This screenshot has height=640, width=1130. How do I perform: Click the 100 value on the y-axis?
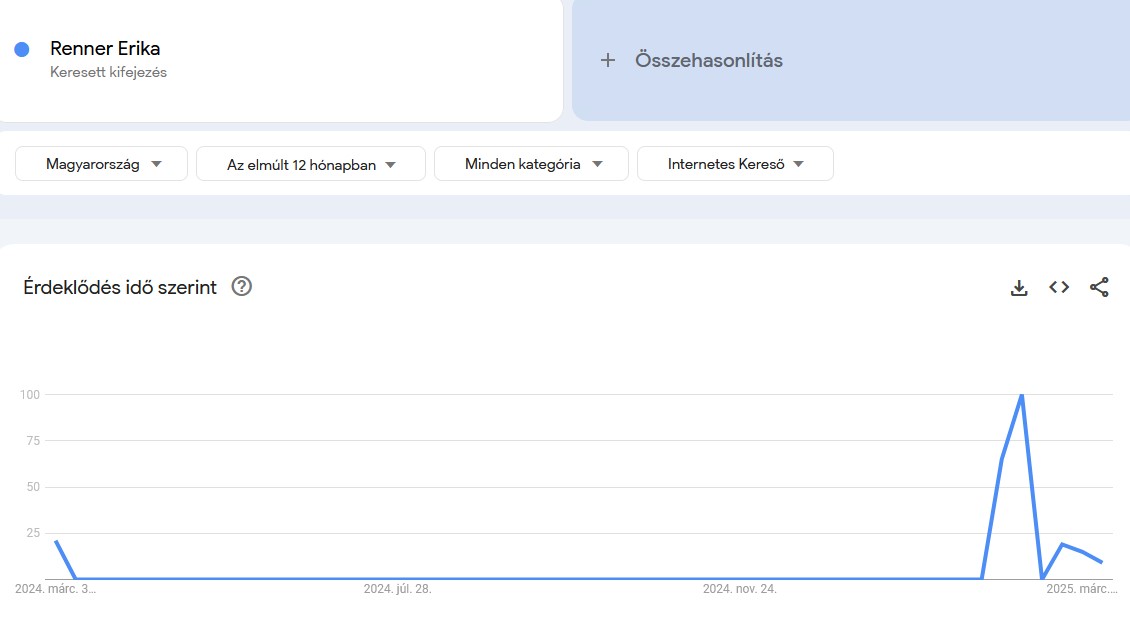(x=30, y=394)
